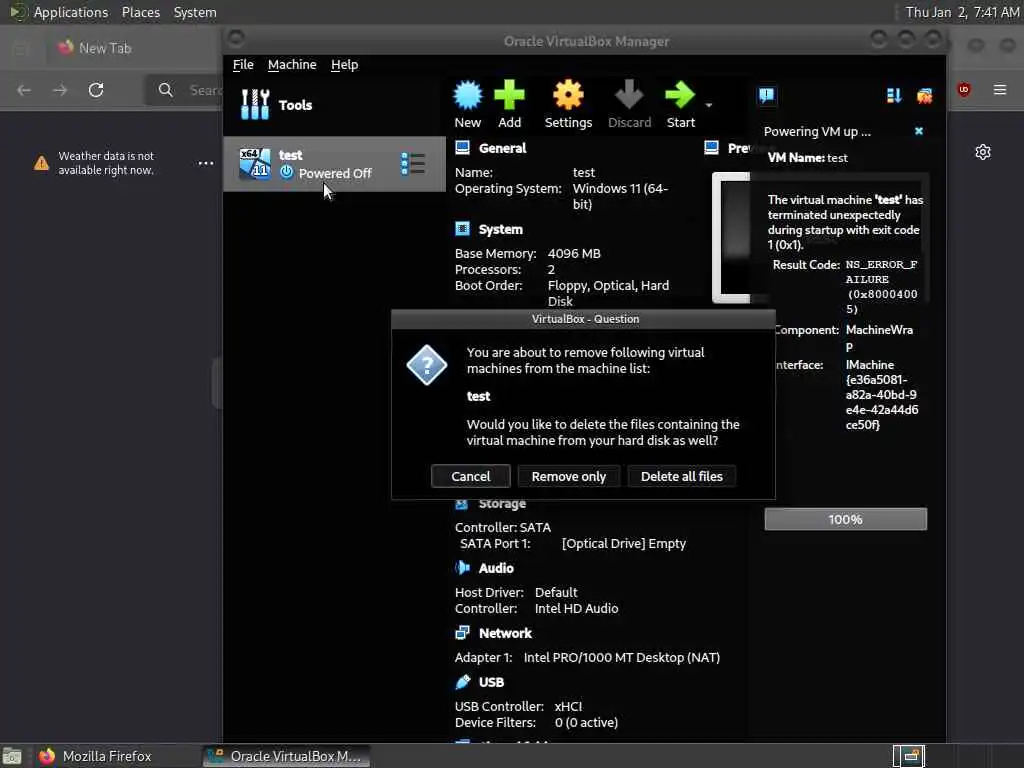Click the uBlock Origin extension icon

pos(963,89)
